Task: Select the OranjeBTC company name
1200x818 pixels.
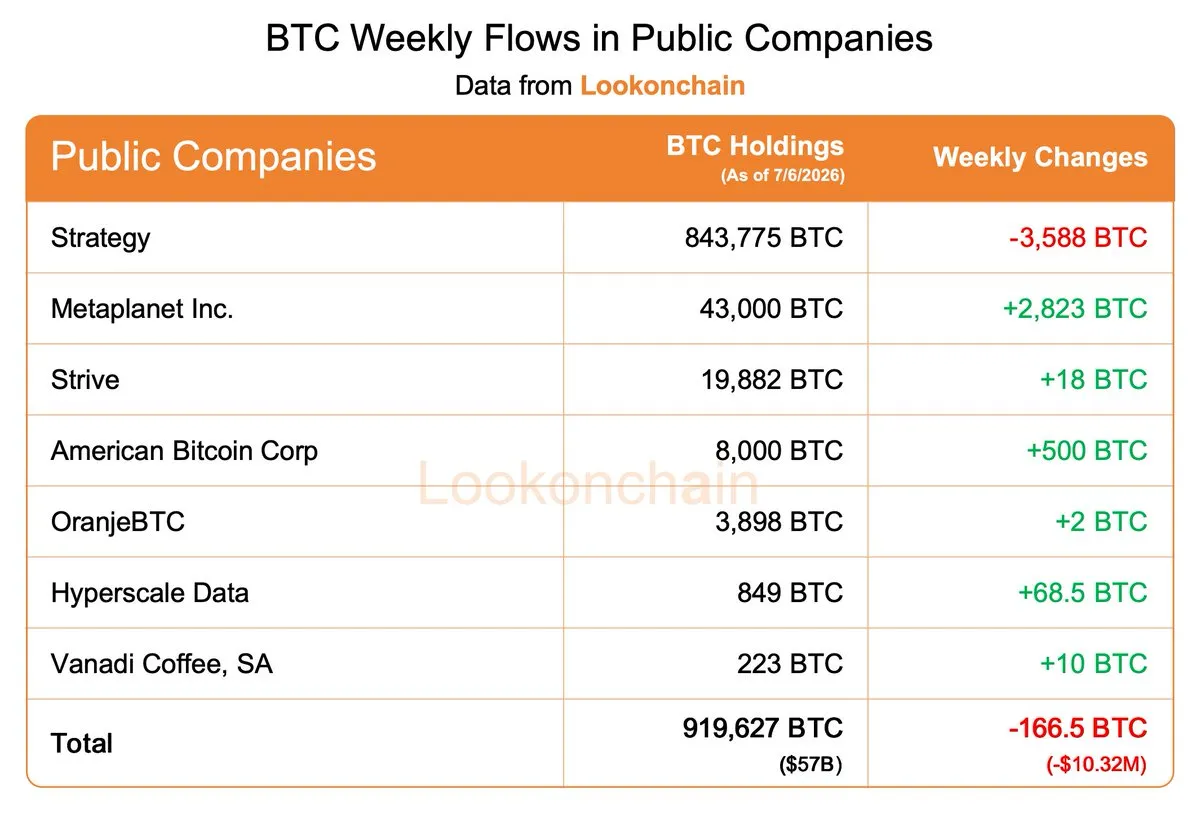Action: [x=118, y=522]
